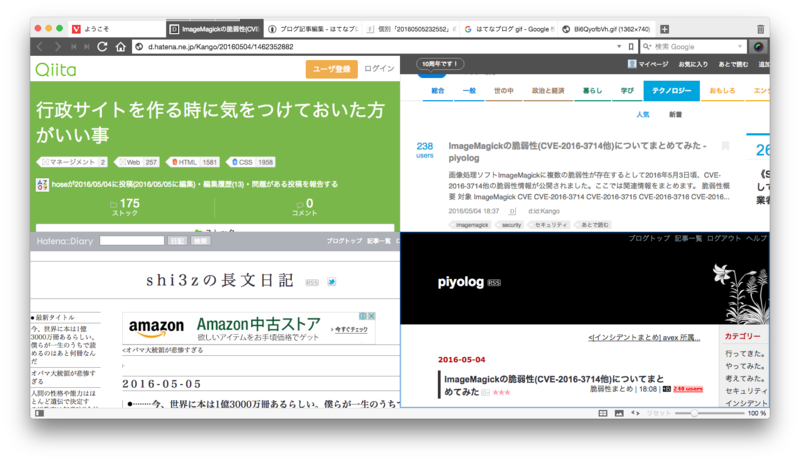Select the 学び category tab
Viewport: 800px width, 462px height.
[x=627, y=91]
